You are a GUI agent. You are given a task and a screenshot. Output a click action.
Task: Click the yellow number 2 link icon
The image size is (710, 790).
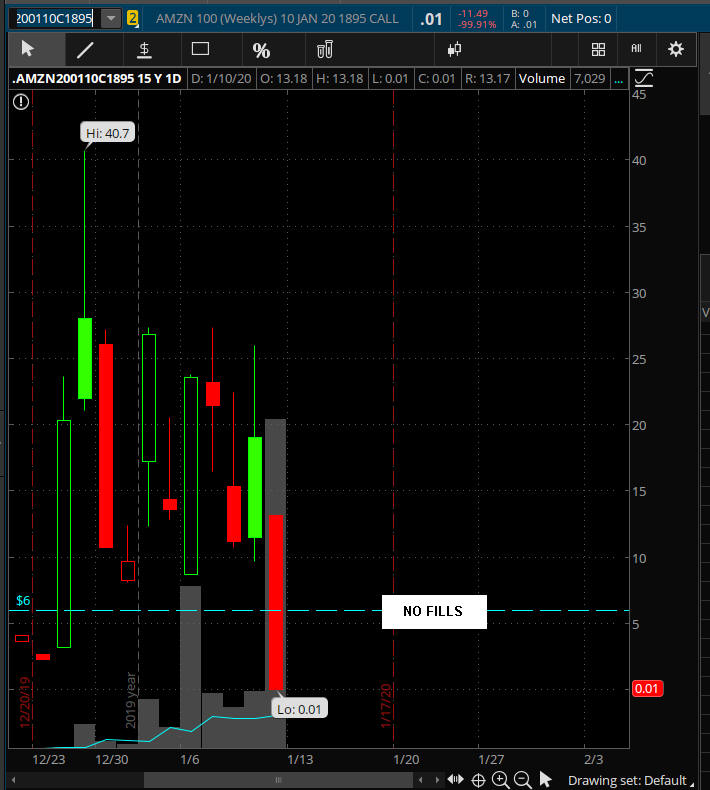[133, 19]
